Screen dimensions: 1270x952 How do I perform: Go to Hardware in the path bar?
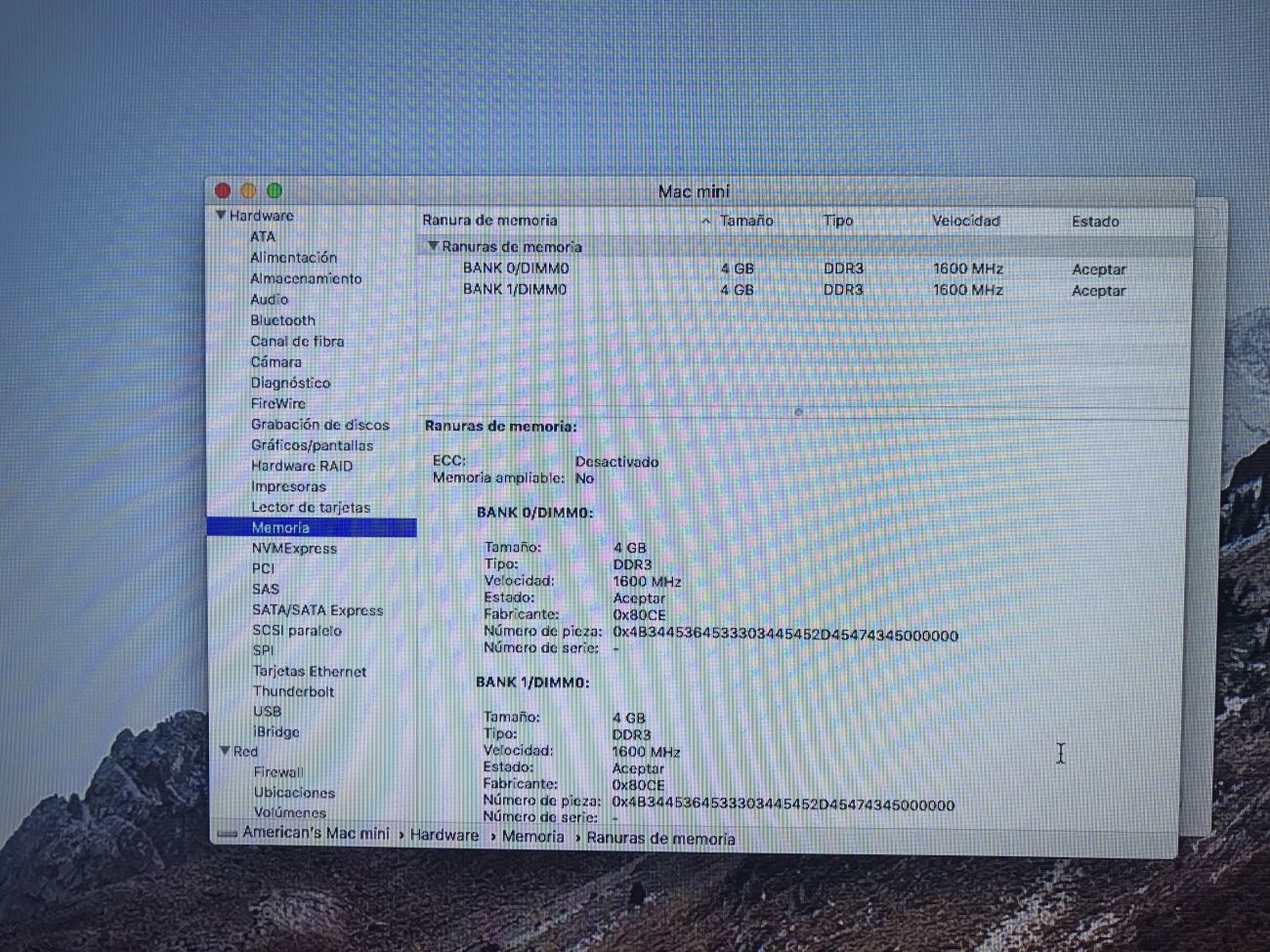[444, 836]
